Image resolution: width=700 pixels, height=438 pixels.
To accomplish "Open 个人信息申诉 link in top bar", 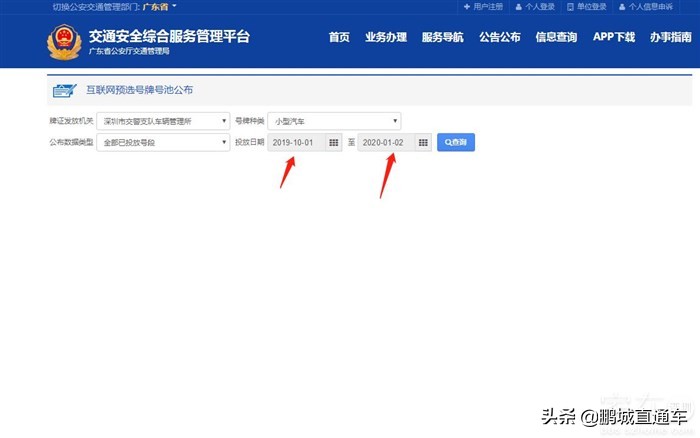I will pyautogui.click(x=646, y=7).
